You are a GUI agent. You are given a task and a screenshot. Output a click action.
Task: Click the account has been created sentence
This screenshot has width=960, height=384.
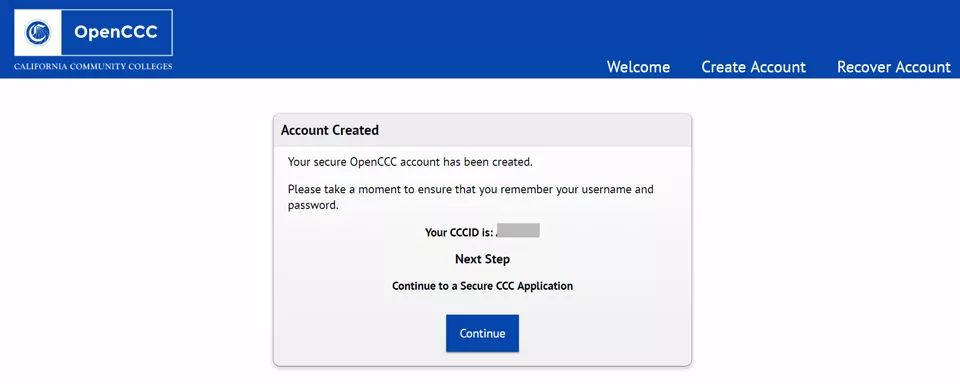[x=410, y=162]
